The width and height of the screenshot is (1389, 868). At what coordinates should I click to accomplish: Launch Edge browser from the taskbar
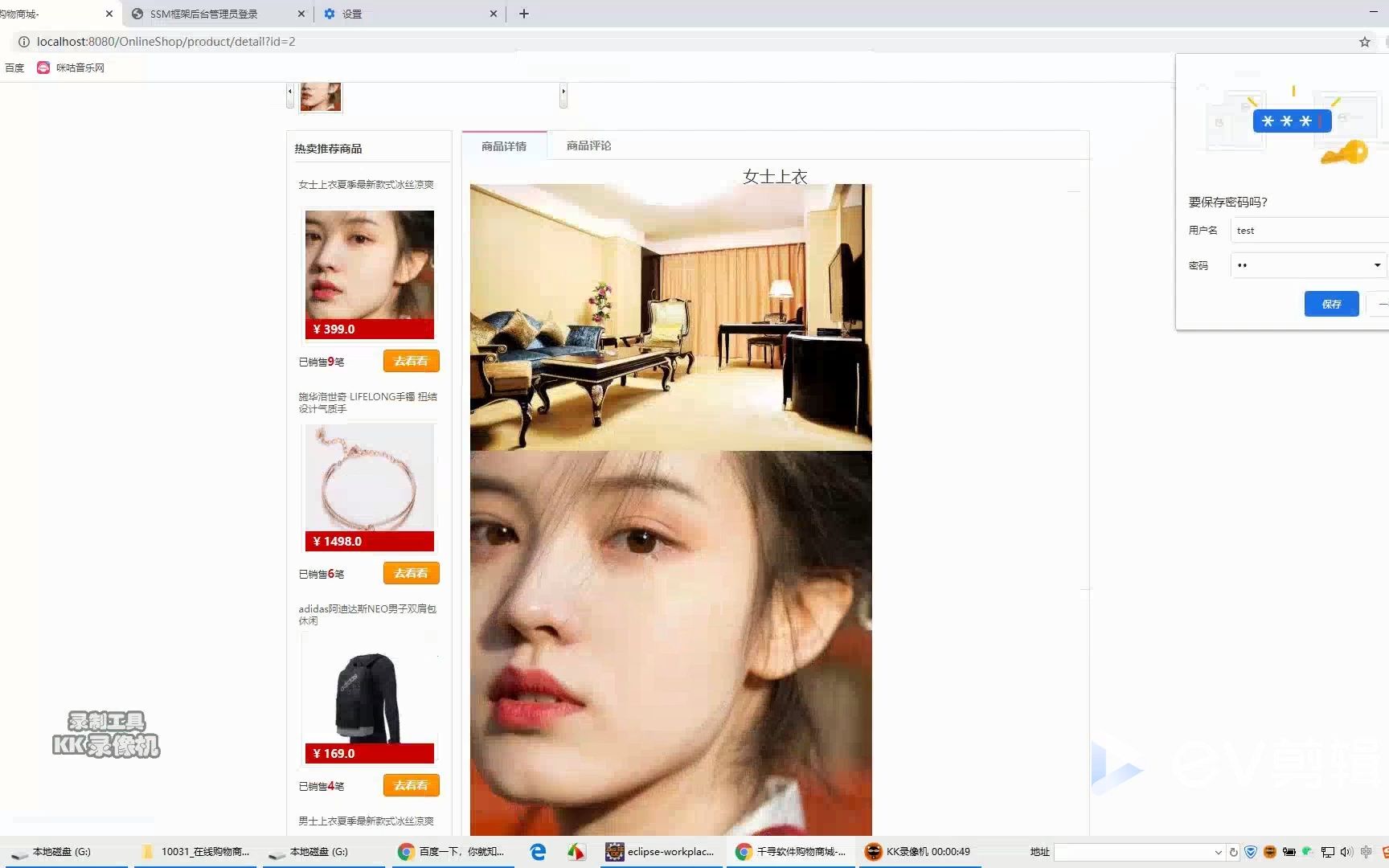538,852
